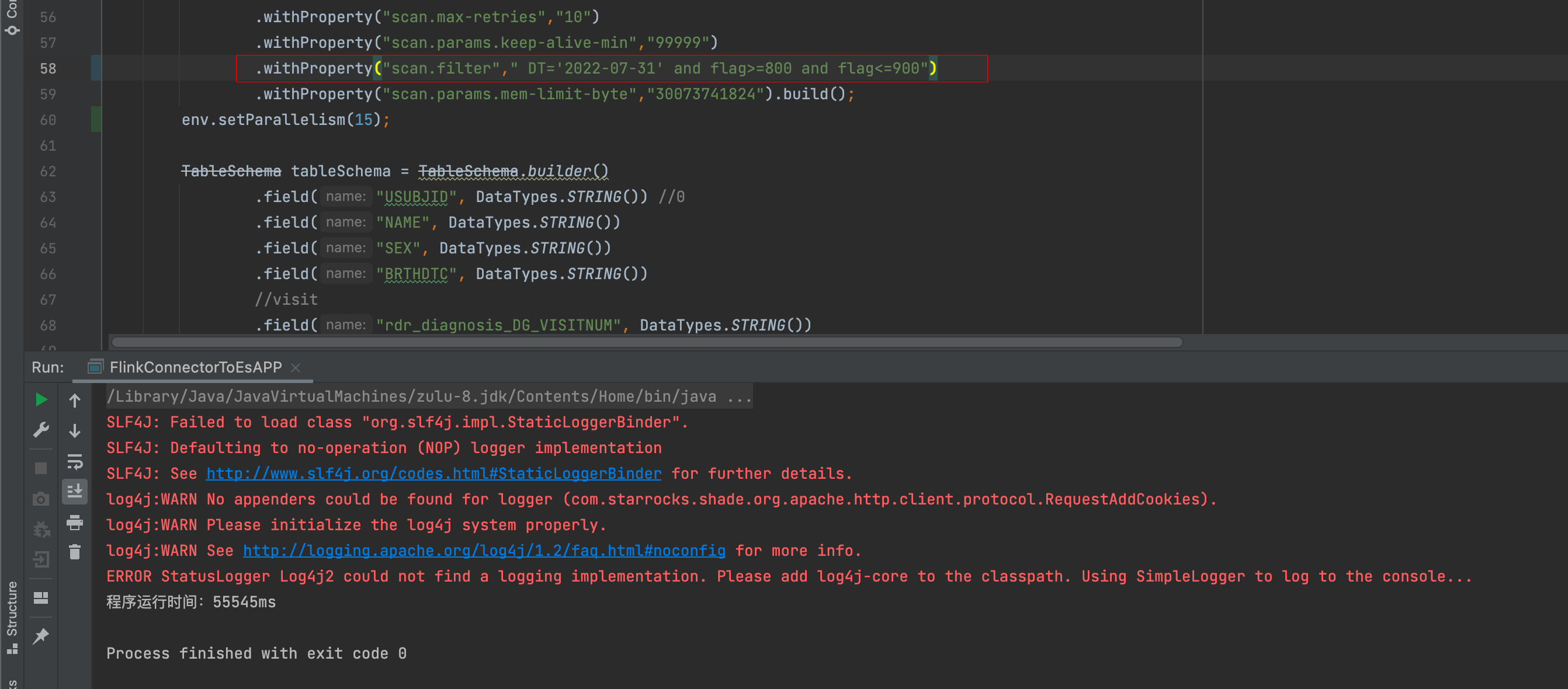The image size is (1568, 689).
Task: Click the ERROR StatusLogger console line
Action: [789, 576]
